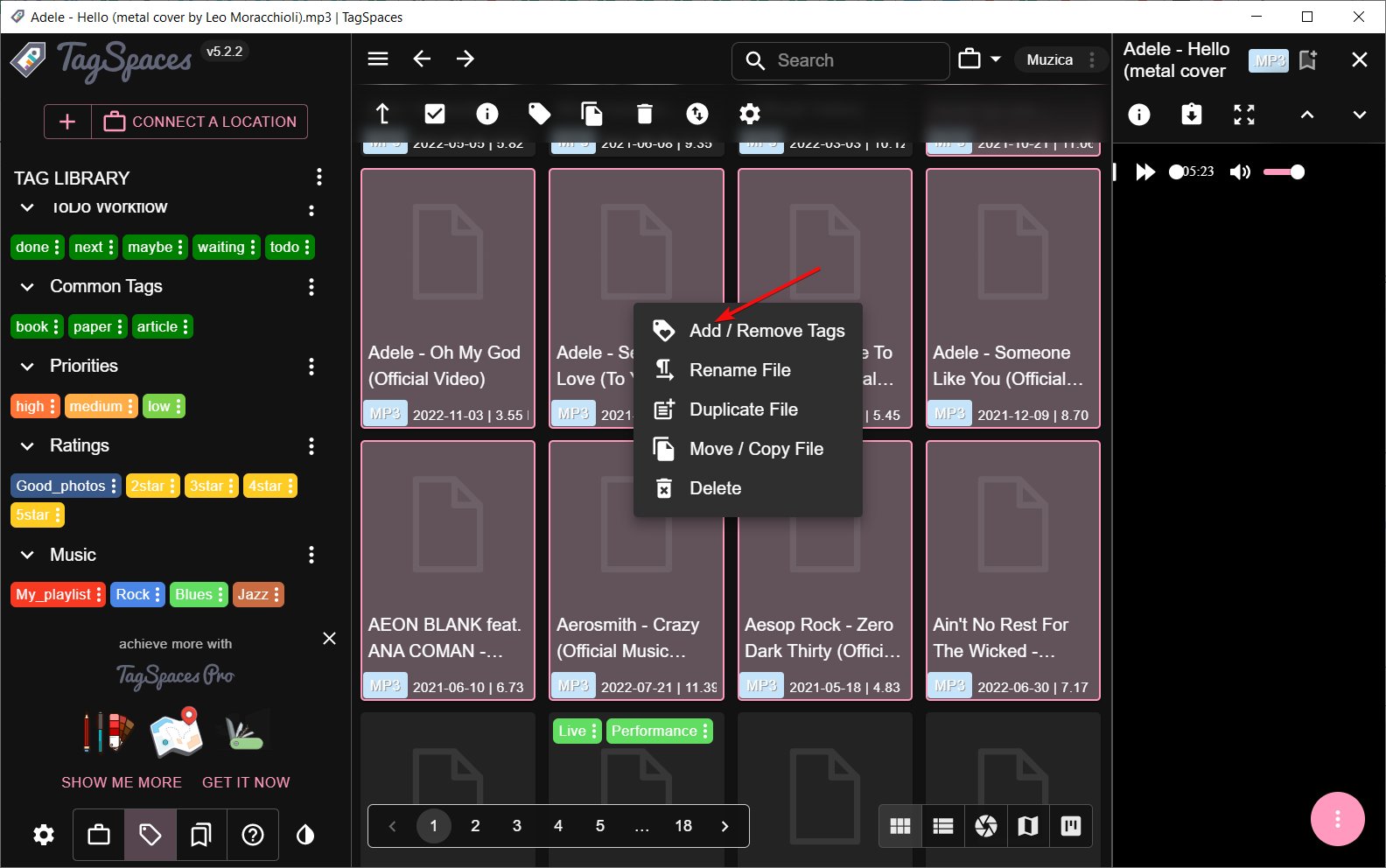Switch to tag library tab
The height and width of the screenshot is (868, 1386).
(150, 835)
